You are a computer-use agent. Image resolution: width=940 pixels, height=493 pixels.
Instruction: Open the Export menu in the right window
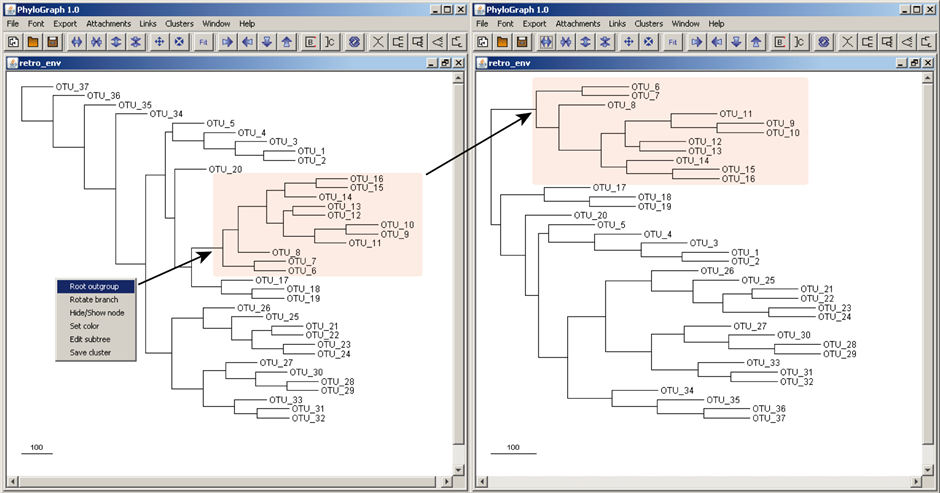(534, 23)
